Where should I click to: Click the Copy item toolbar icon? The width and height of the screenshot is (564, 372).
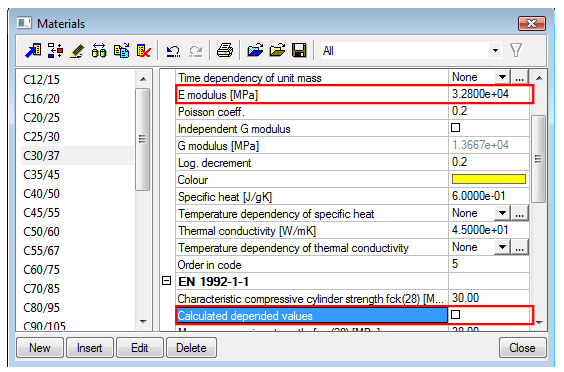click(x=122, y=51)
